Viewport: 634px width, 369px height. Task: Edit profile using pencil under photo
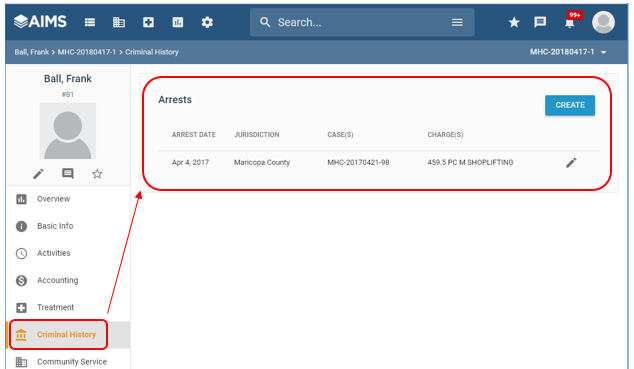pyautogui.click(x=38, y=174)
